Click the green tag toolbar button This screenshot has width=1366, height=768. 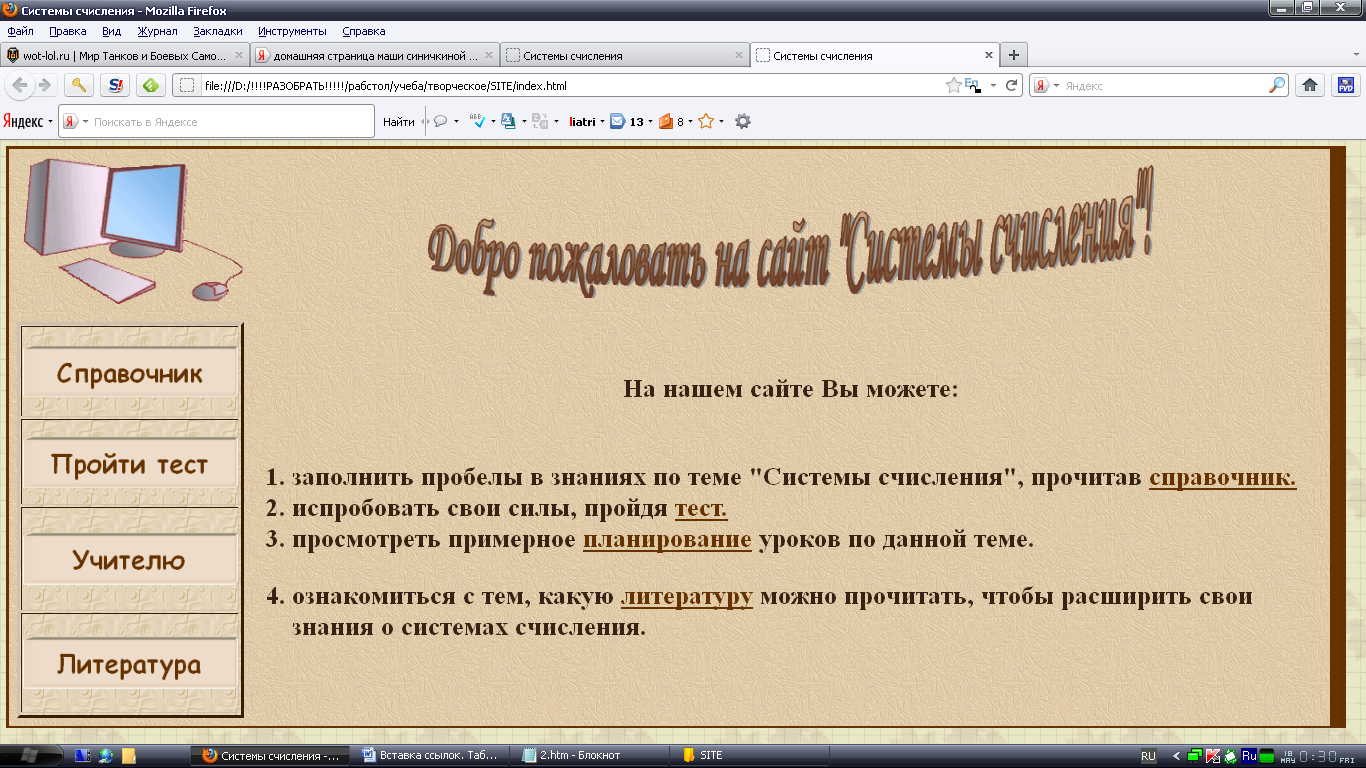pyautogui.click(x=151, y=85)
